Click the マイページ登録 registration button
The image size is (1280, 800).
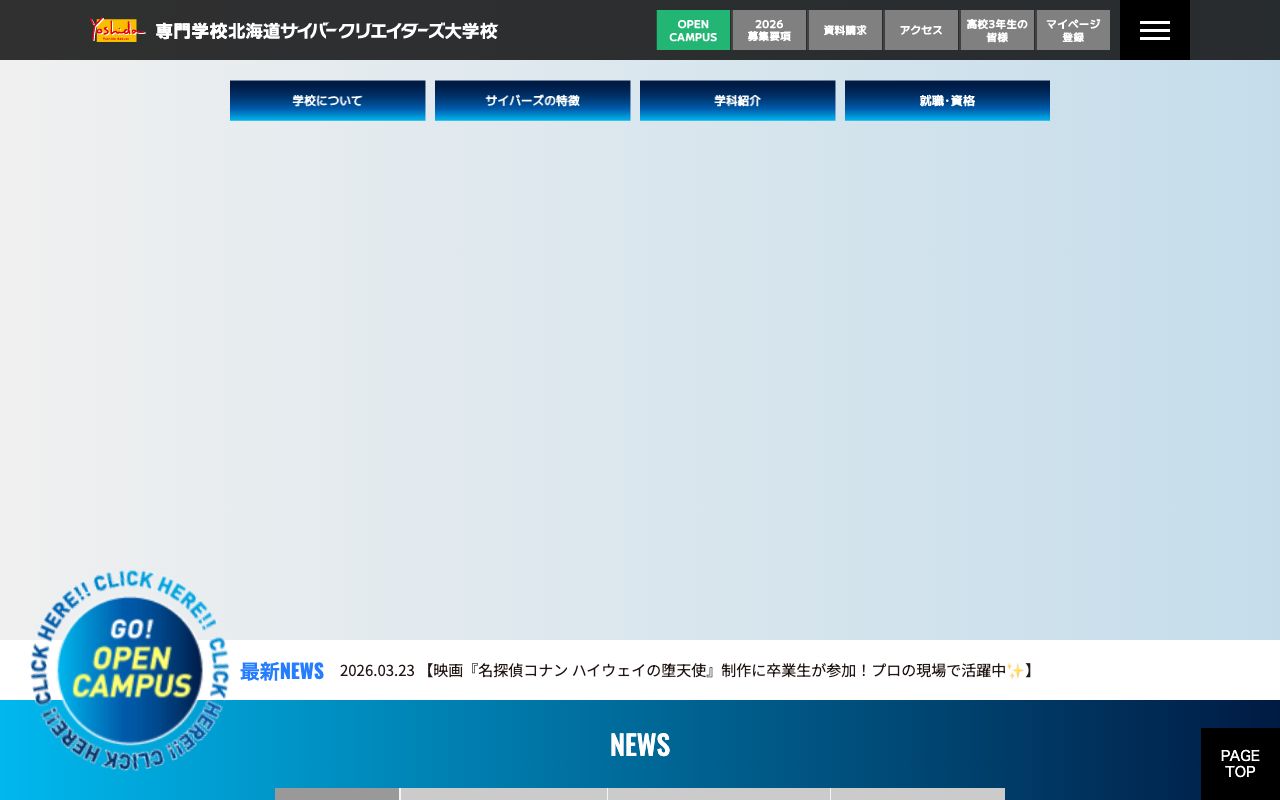pyautogui.click(x=1073, y=29)
